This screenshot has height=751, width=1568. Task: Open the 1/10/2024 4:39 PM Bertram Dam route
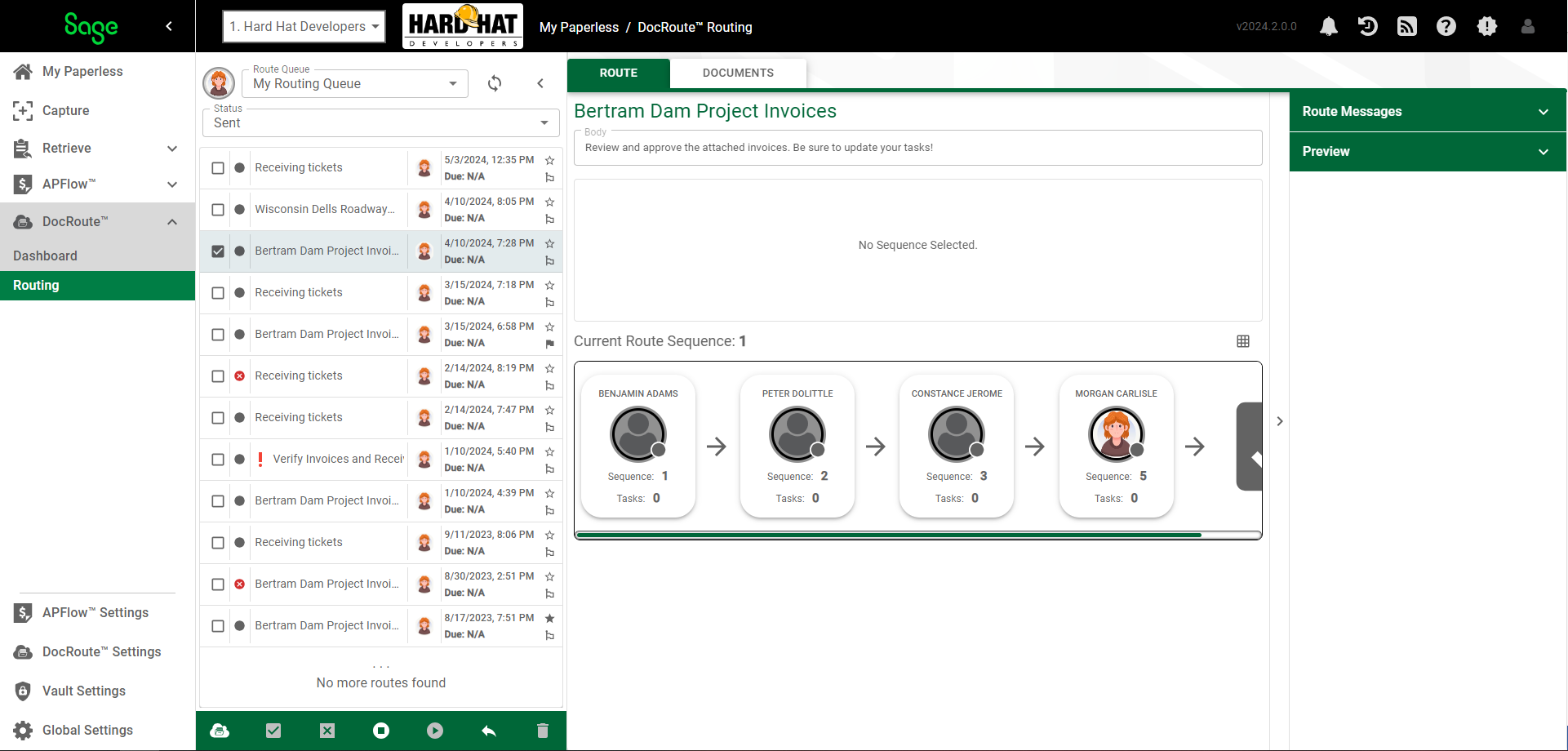pyautogui.click(x=381, y=501)
